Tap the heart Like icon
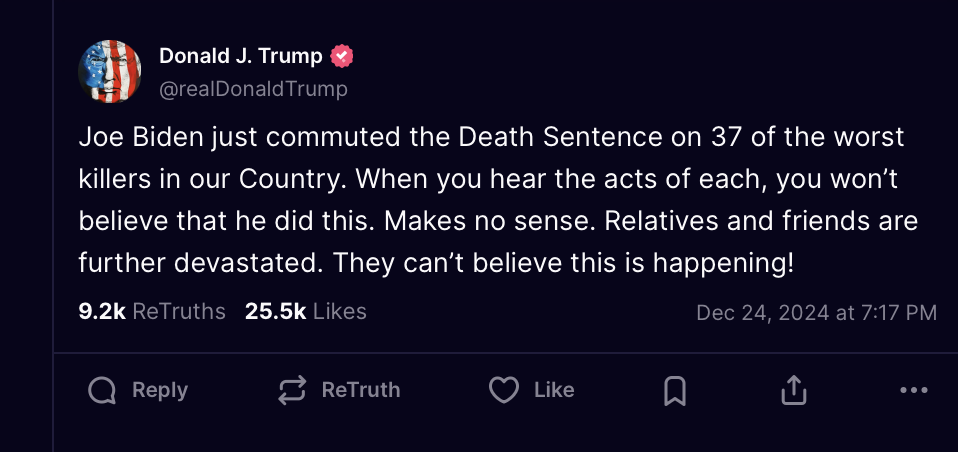The height and width of the screenshot is (452, 958). pyautogui.click(x=504, y=390)
